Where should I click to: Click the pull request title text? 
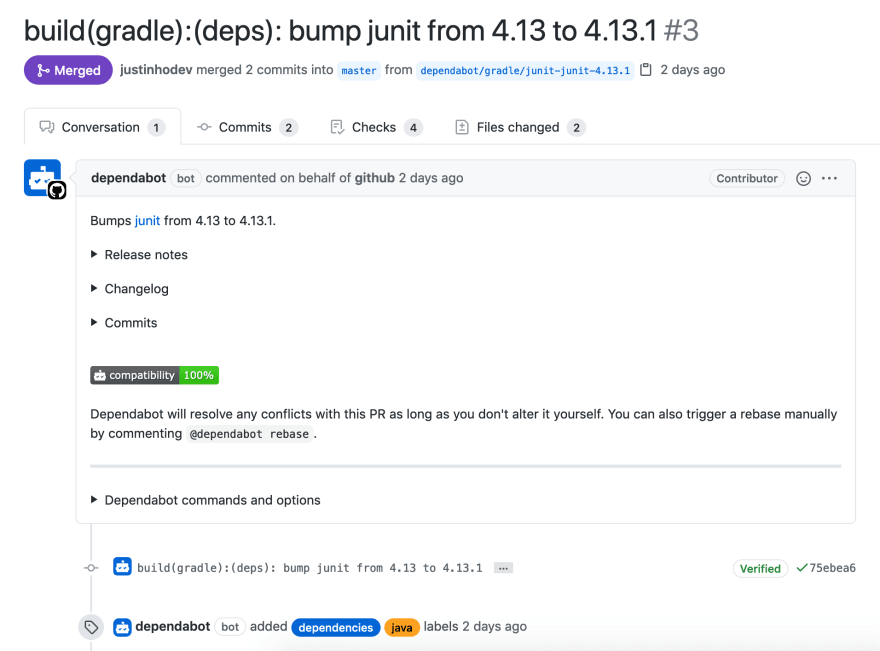pyautogui.click(x=340, y=30)
